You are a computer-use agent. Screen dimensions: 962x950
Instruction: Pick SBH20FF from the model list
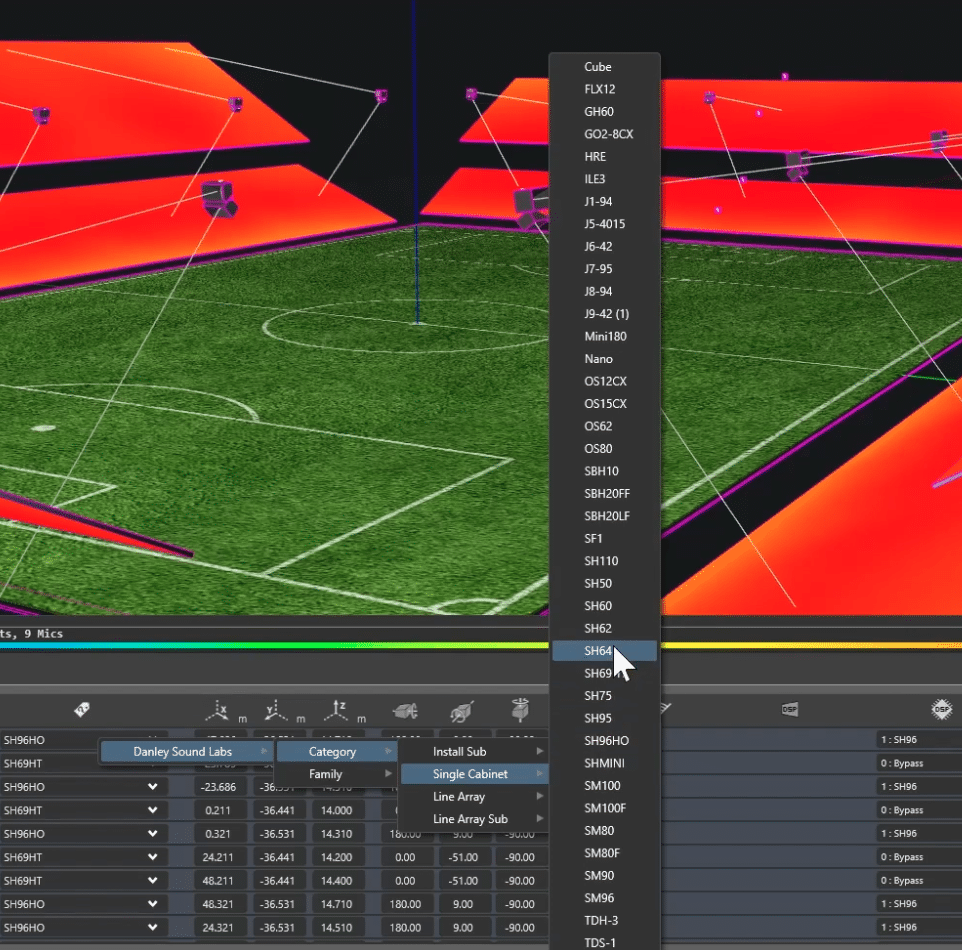604,493
